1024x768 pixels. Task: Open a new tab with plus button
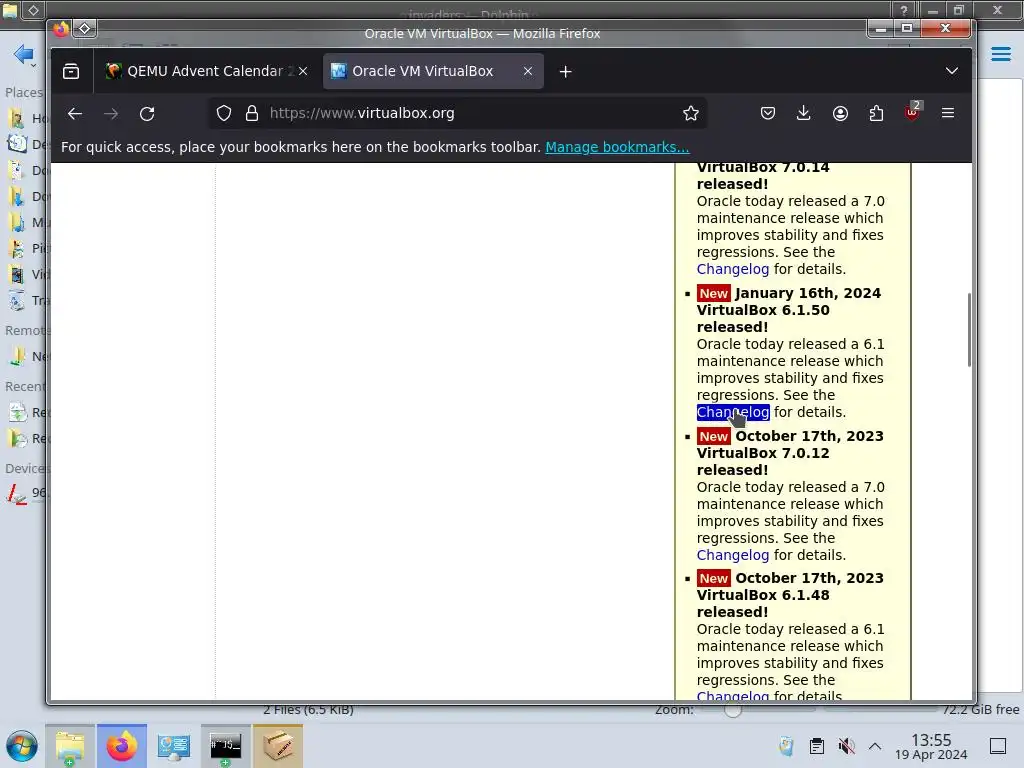566,72
